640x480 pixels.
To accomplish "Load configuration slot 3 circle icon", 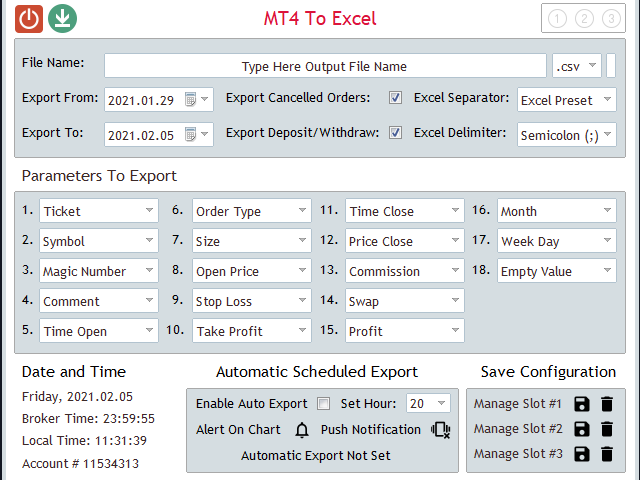I will pyautogui.click(x=611, y=19).
